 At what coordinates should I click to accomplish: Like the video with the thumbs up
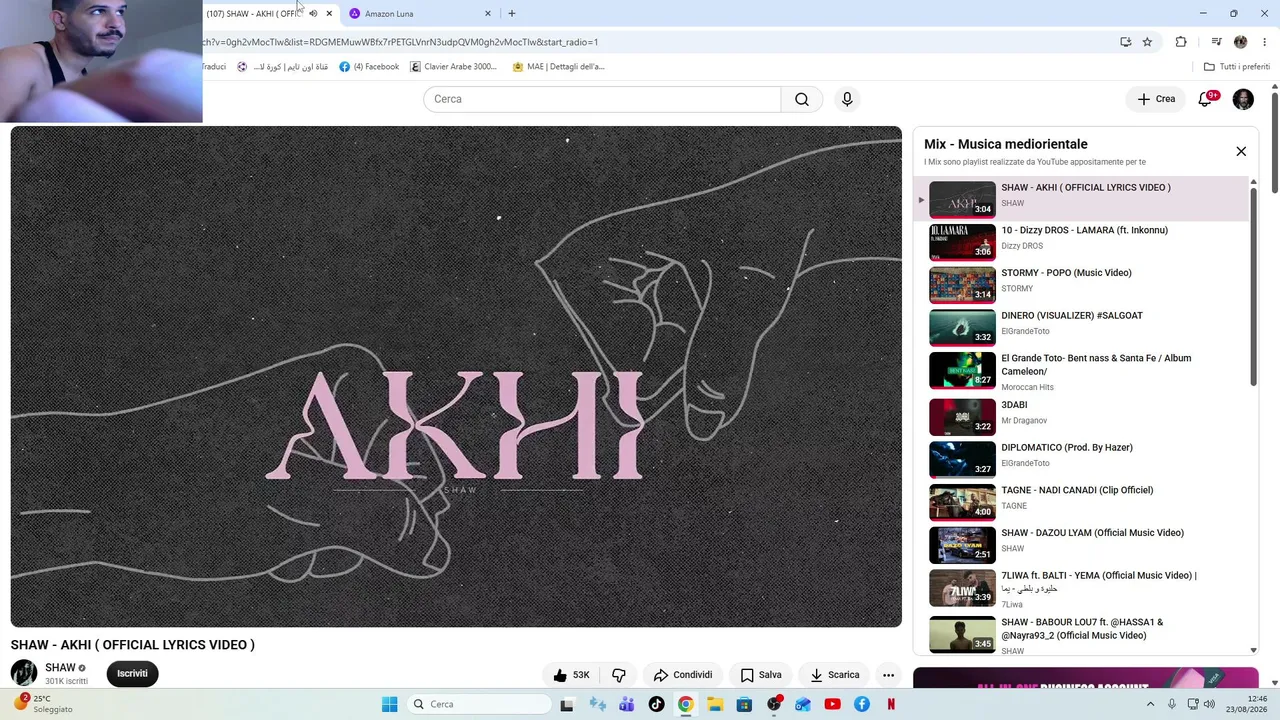(571, 675)
